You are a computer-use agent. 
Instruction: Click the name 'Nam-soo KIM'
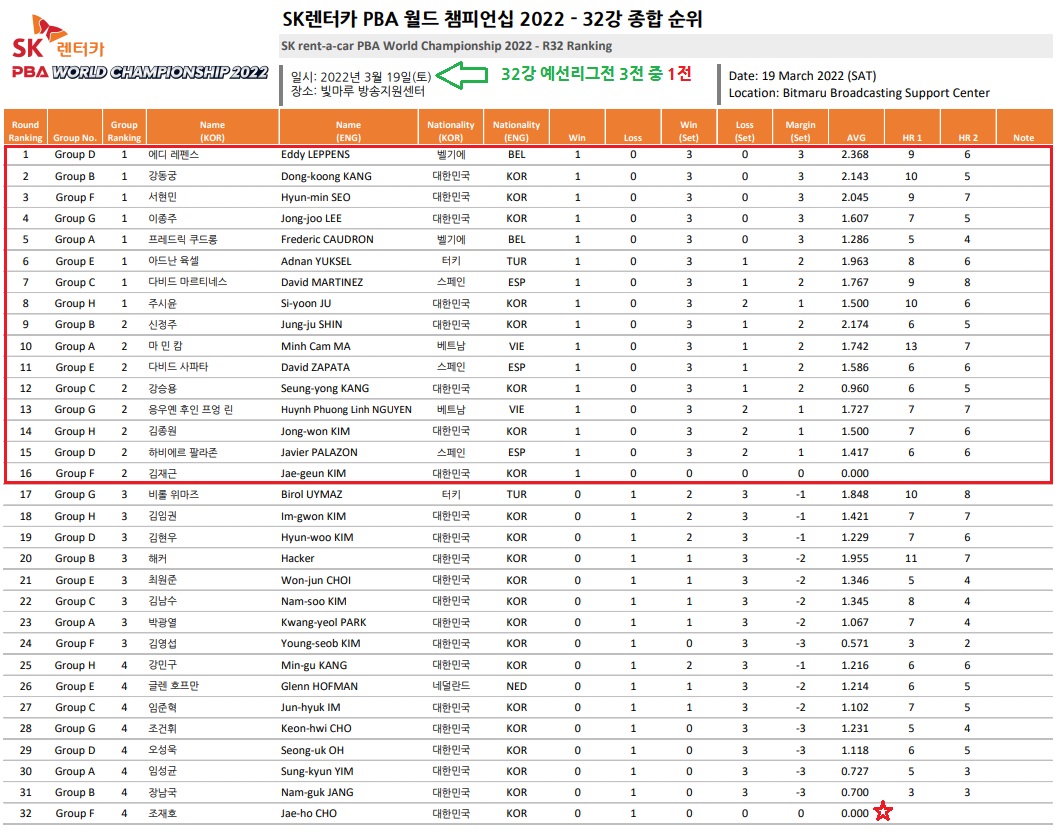(314, 601)
